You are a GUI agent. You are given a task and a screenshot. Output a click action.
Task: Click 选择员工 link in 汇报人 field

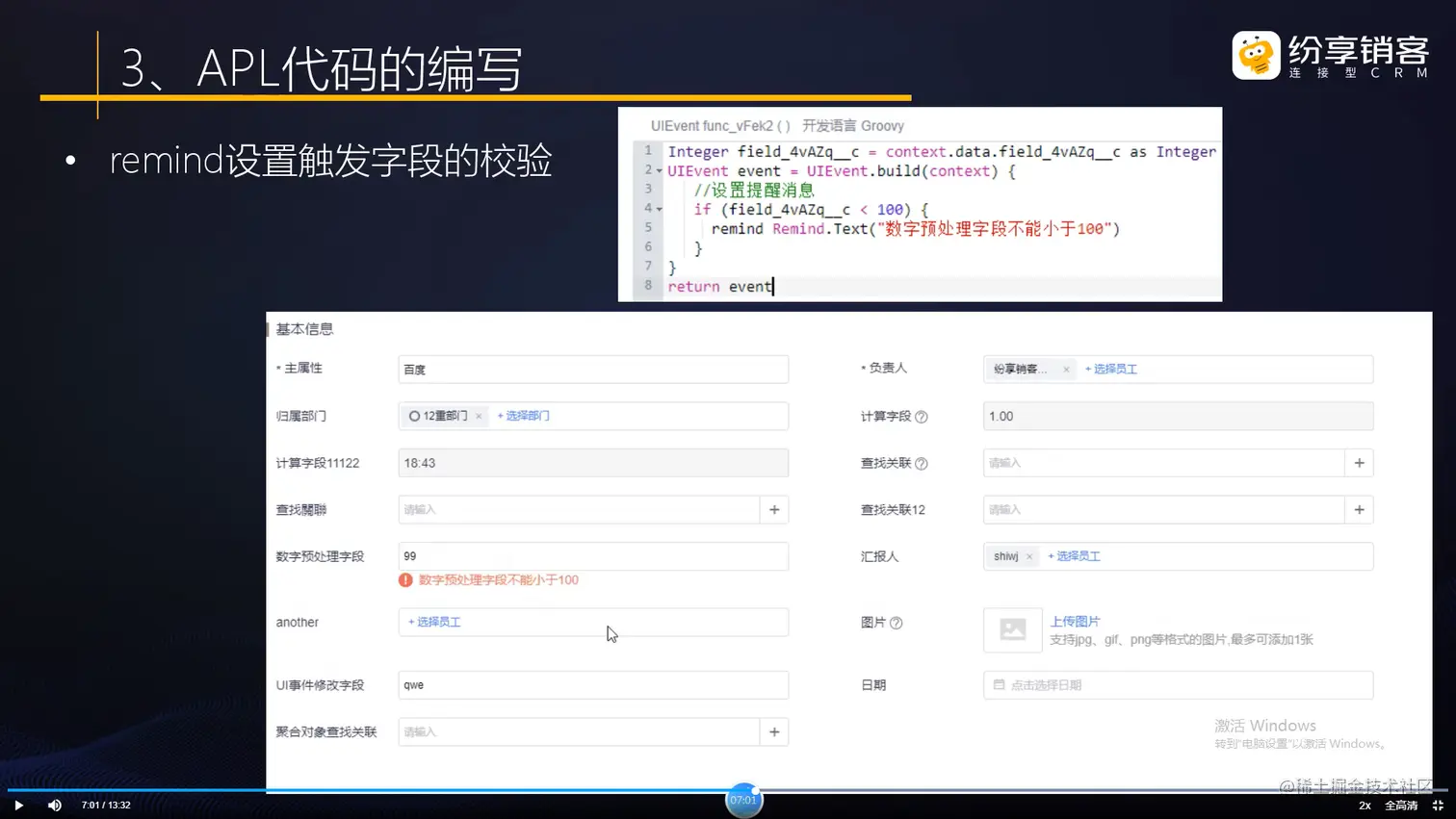tap(1074, 556)
